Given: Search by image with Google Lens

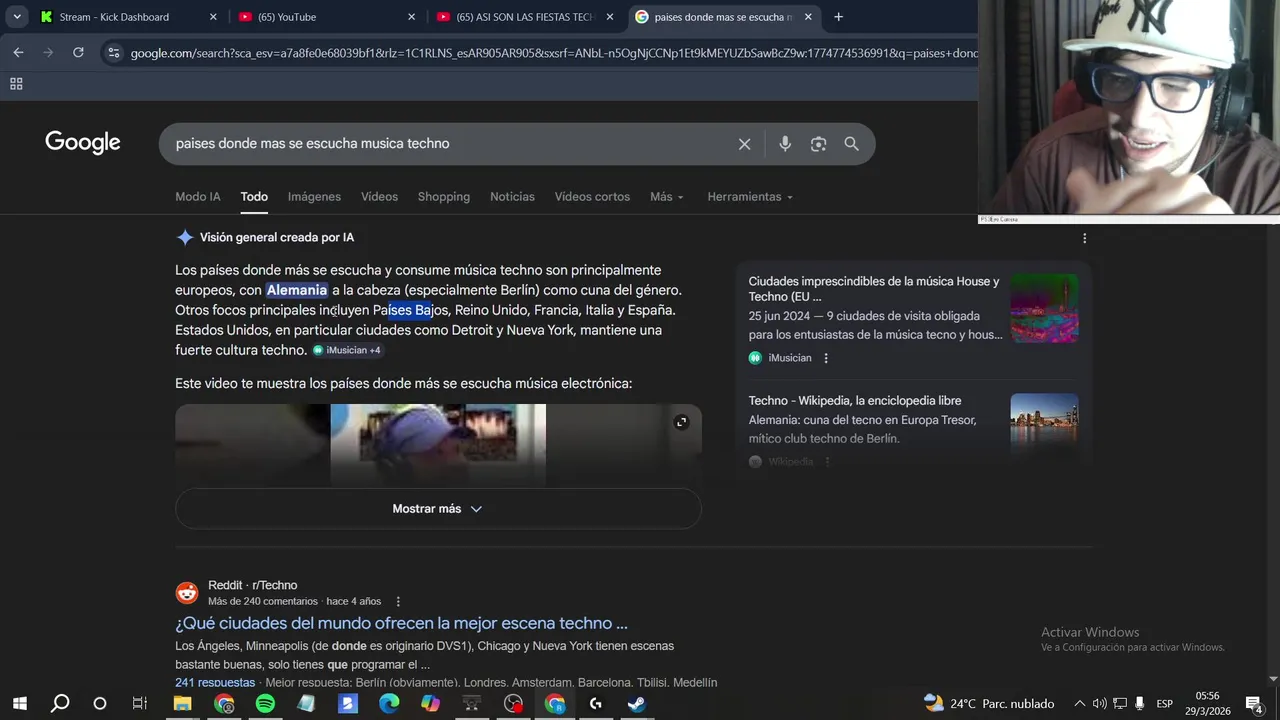Looking at the screenshot, I should 818,144.
